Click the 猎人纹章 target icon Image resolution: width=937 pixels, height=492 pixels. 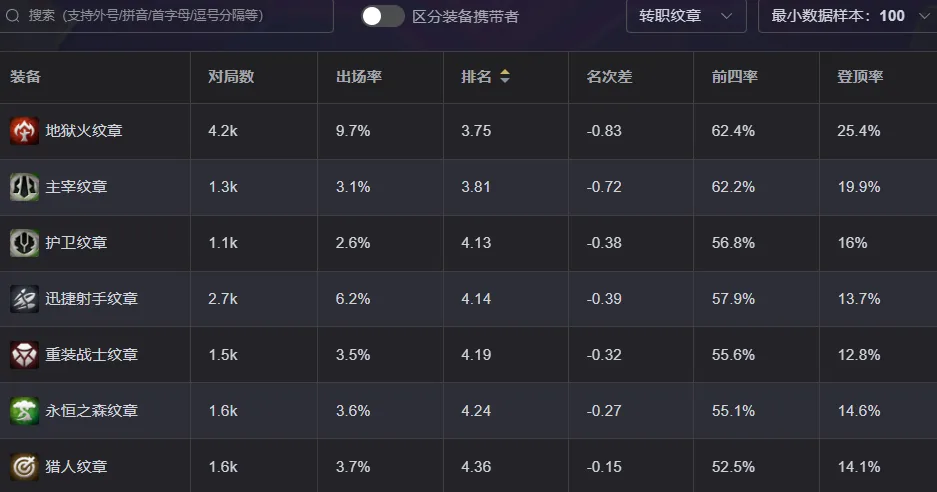click(x=25, y=467)
